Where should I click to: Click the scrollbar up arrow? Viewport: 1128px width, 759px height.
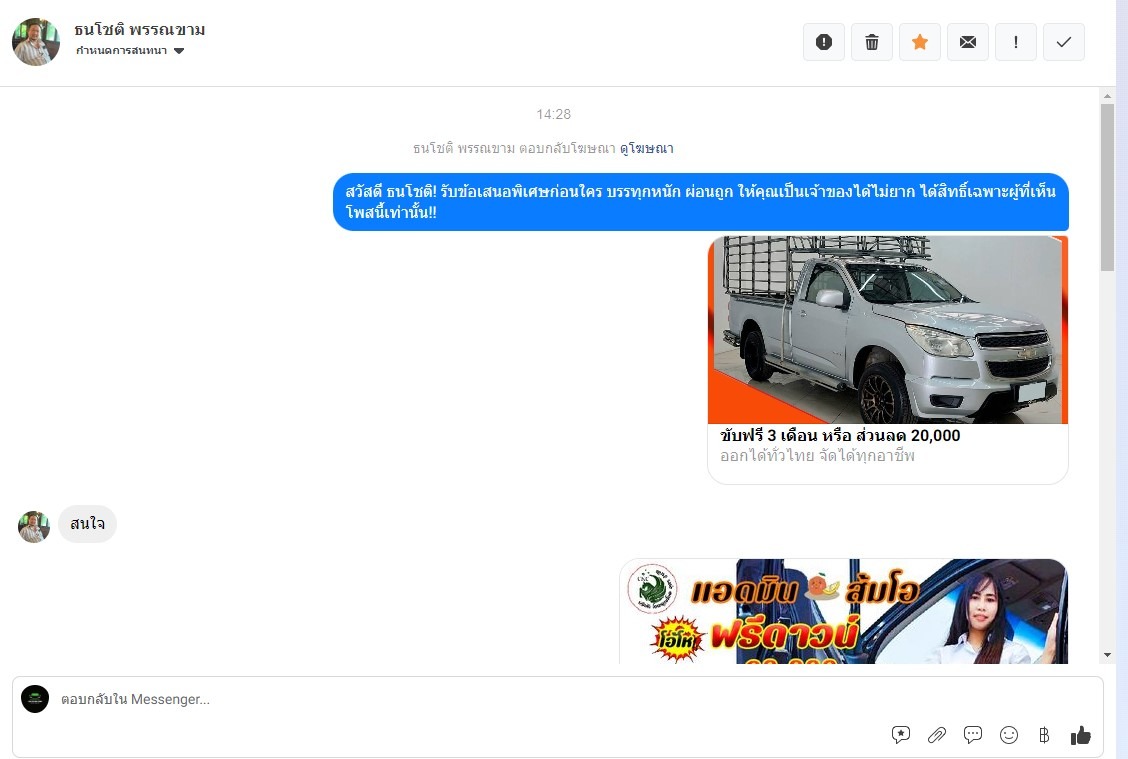[1107, 96]
